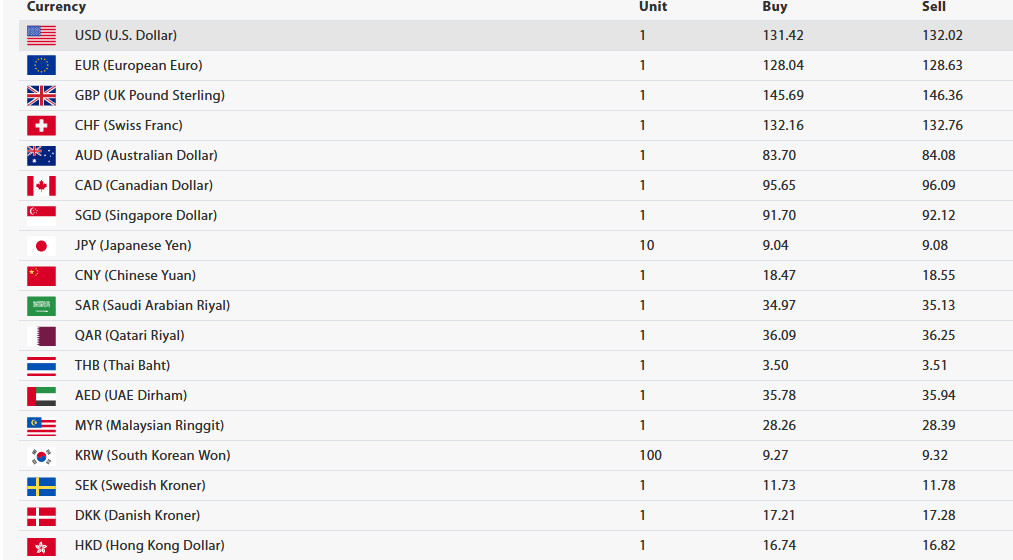The height and width of the screenshot is (560, 1013).
Task: Select the SAR (Saudi Arabian Riyal) label
Action: pos(152,306)
